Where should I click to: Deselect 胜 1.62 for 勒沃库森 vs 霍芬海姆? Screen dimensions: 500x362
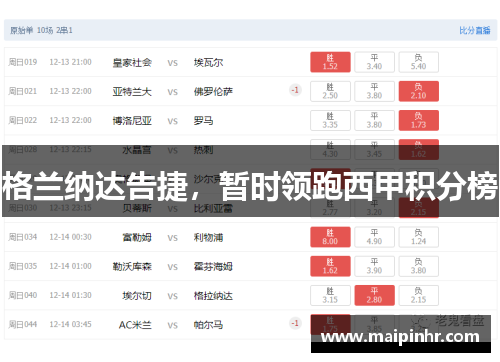[330, 266]
